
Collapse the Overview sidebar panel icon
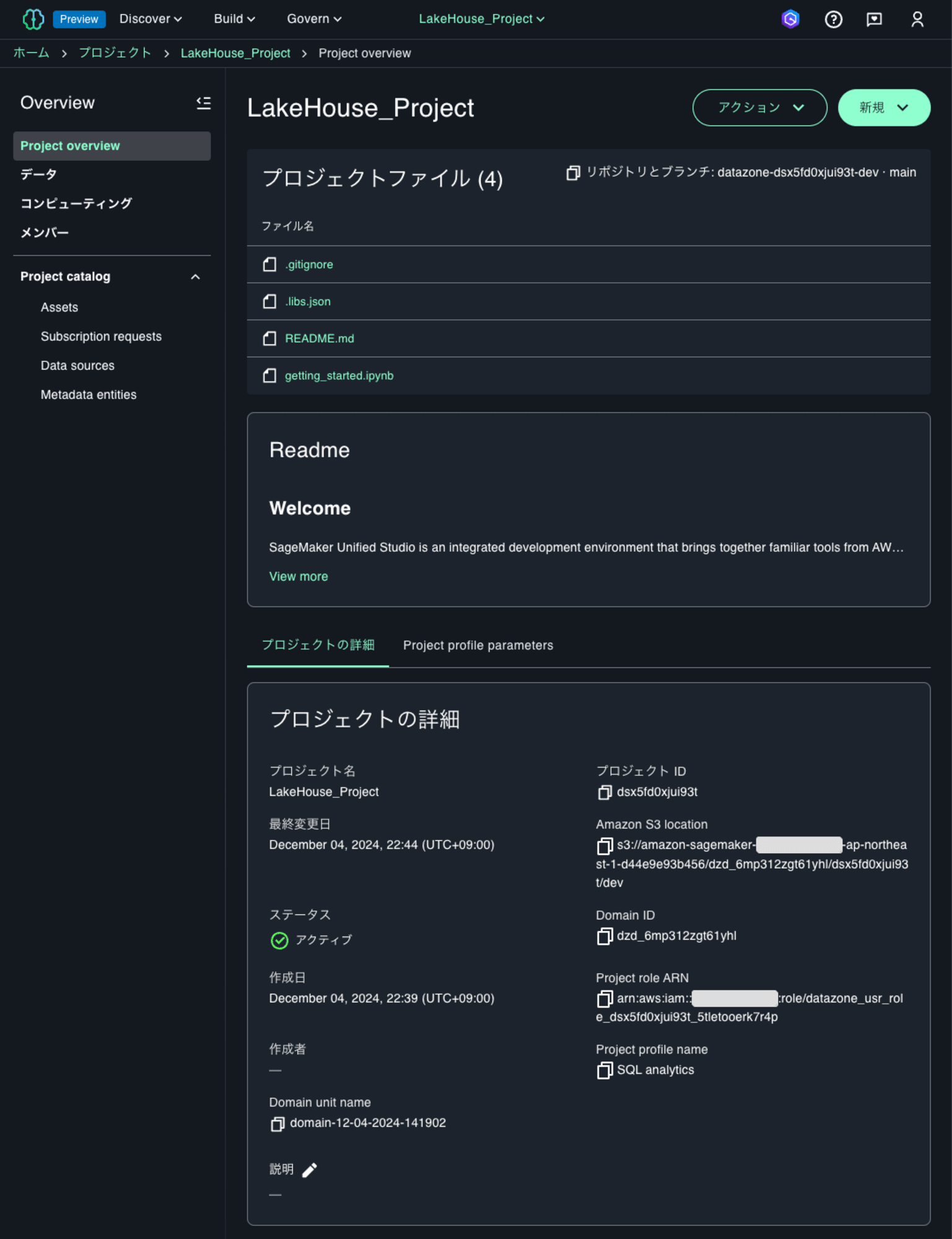coord(203,103)
